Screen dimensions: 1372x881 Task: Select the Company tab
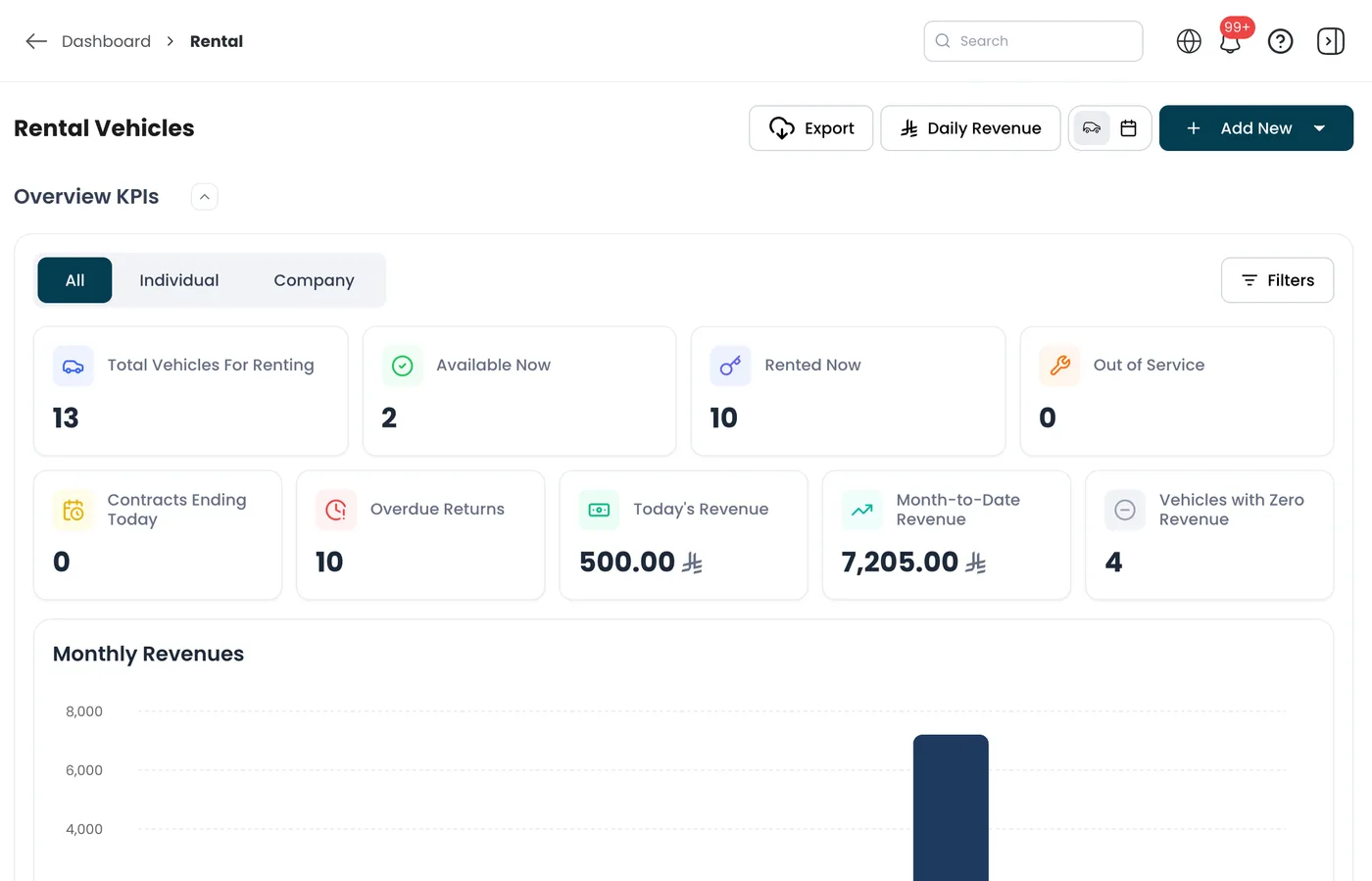pos(314,280)
